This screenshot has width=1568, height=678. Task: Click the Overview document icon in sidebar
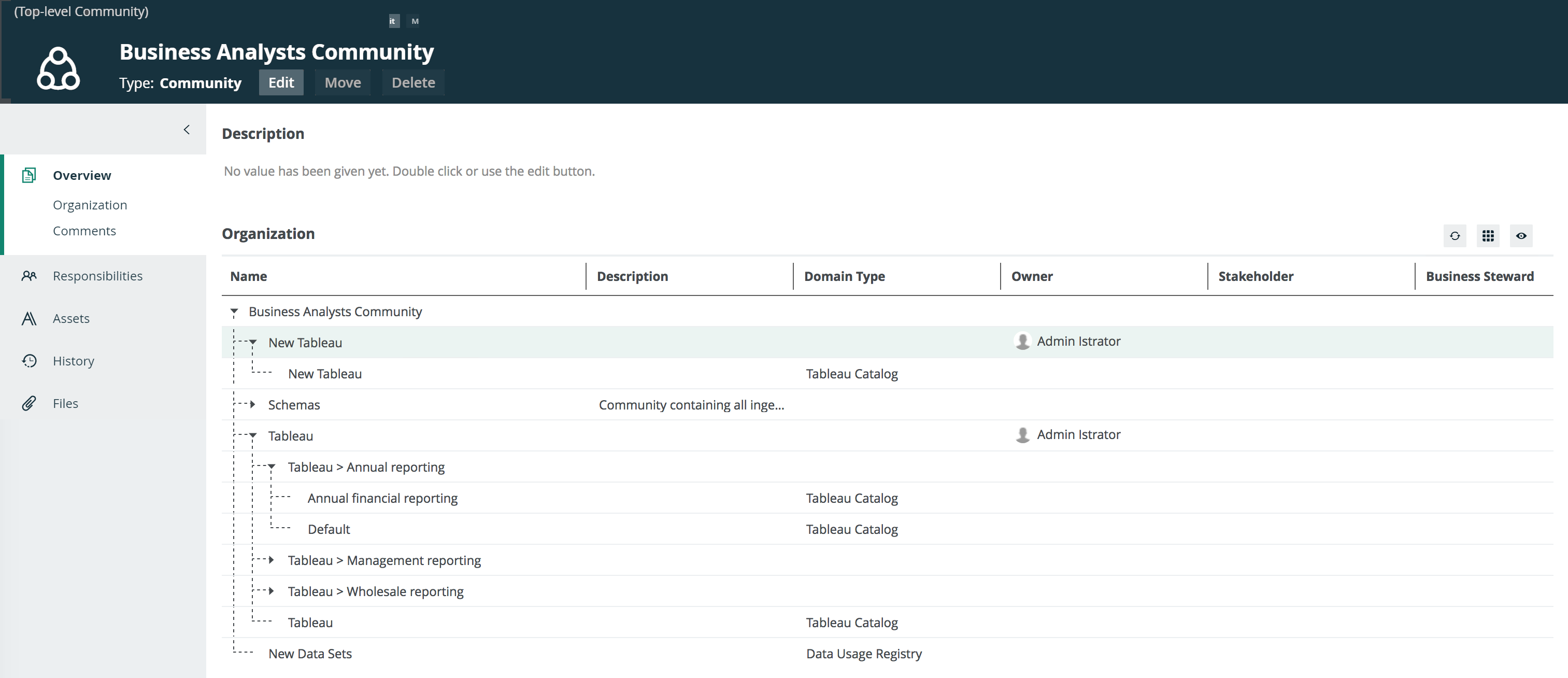point(28,175)
